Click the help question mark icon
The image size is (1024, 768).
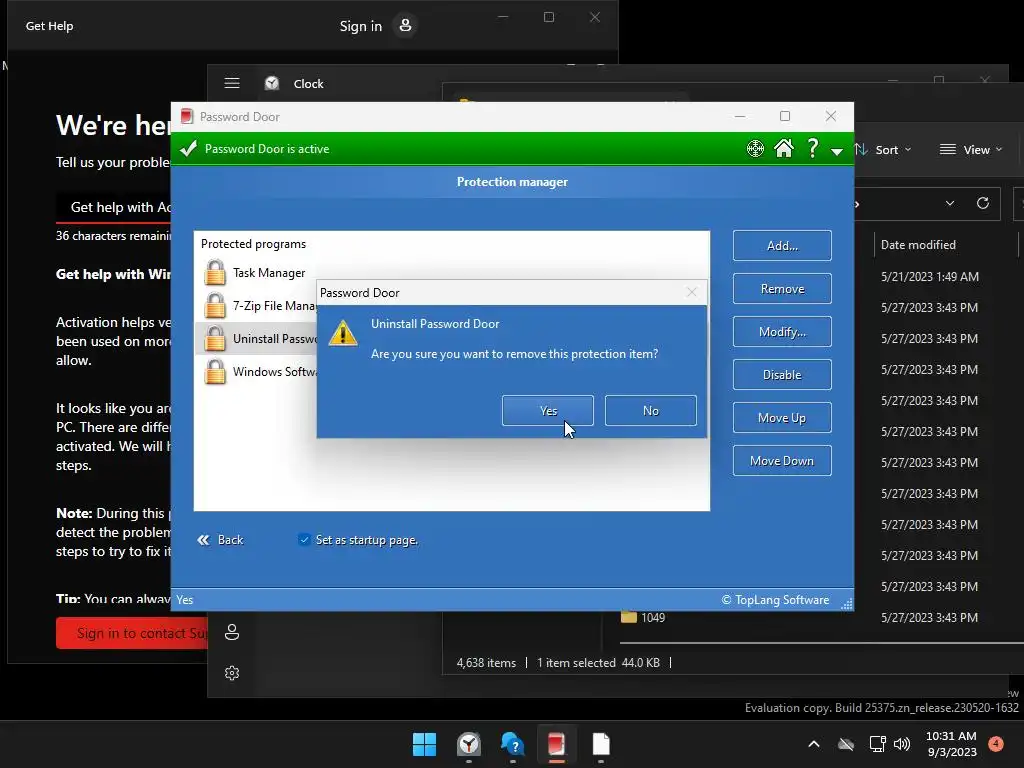(812, 148)
